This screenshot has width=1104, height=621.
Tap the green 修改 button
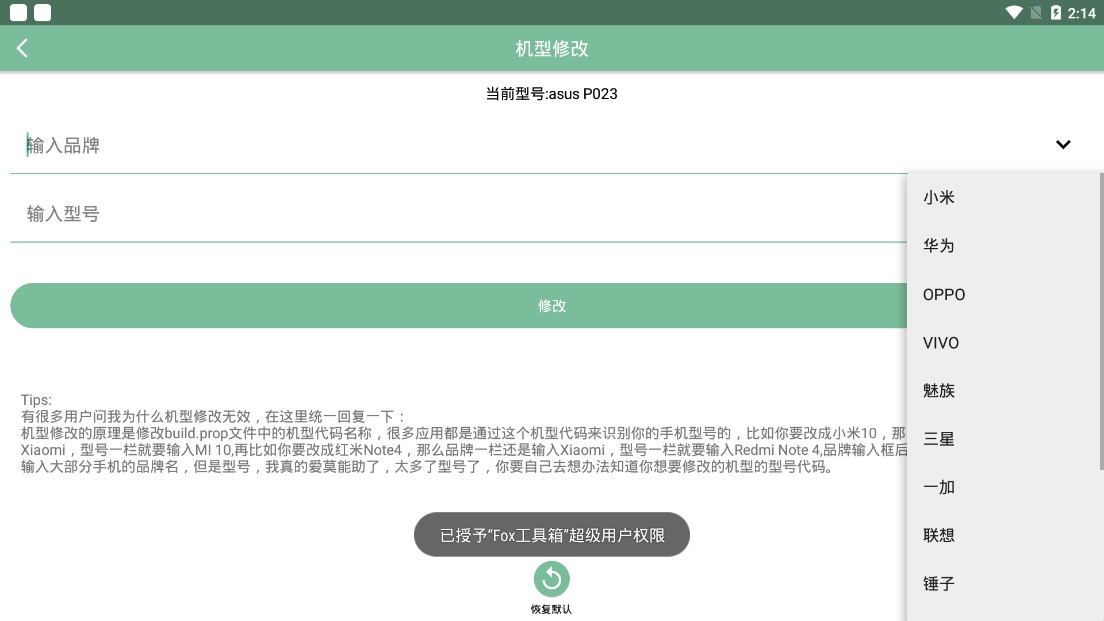[x=458, y=306]
